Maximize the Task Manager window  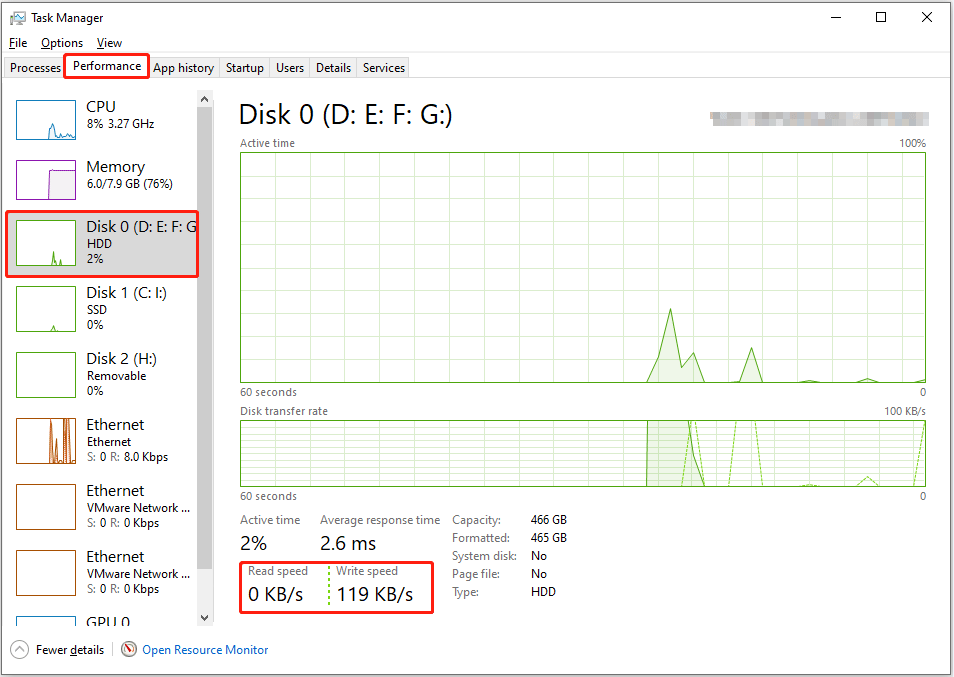click(x=881, y=18)
